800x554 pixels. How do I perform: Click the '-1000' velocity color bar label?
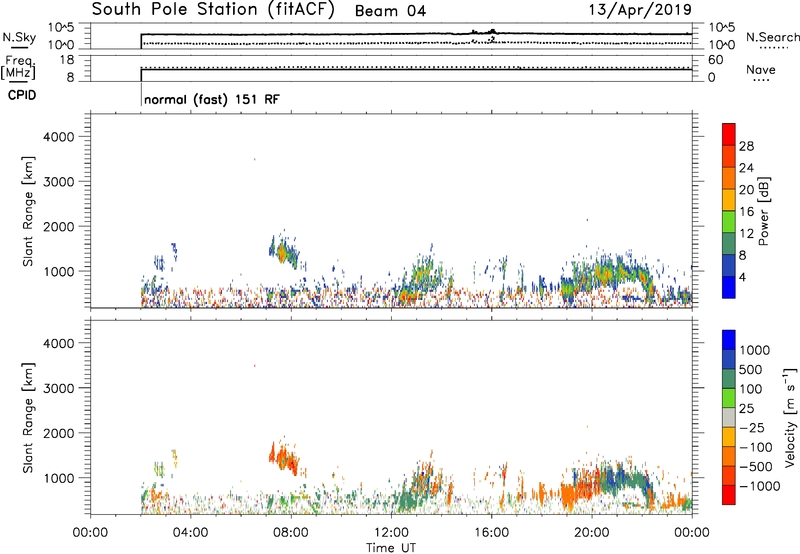click(x=760, y=486)
